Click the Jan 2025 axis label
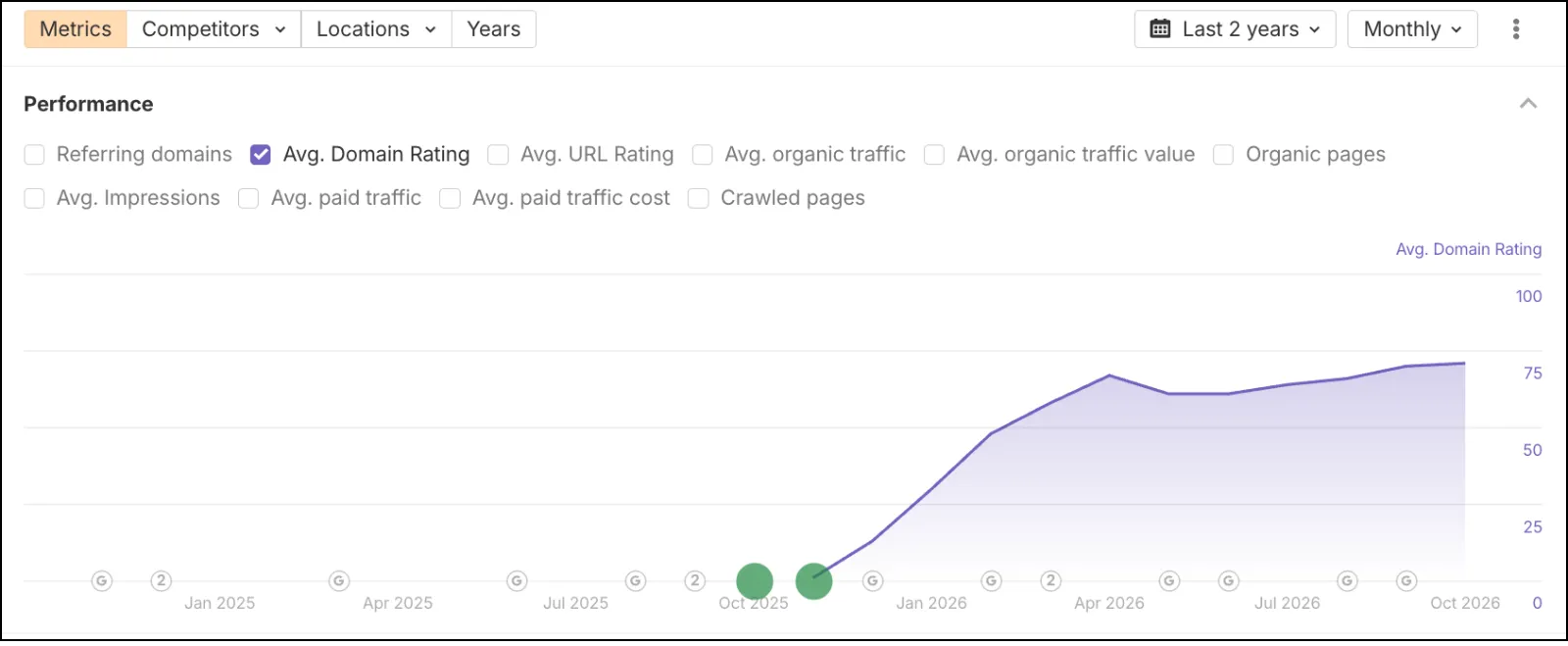 tap(220, 604)
